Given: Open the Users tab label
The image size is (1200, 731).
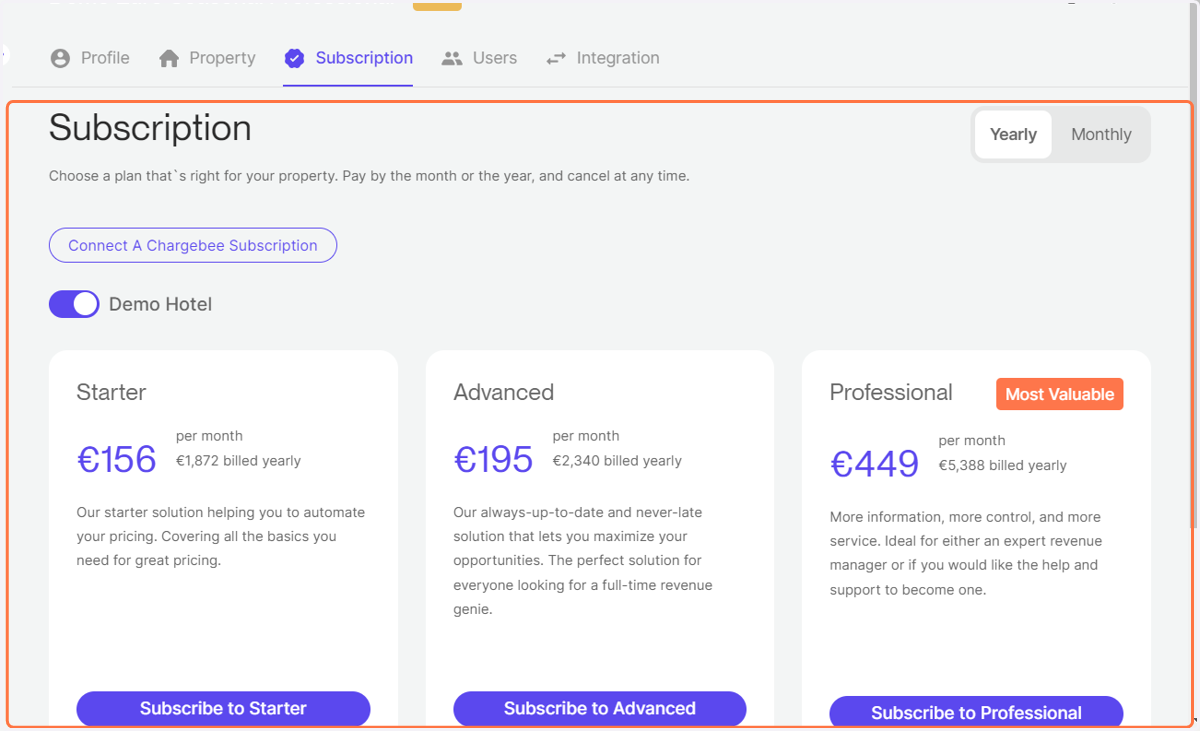Looking at the screenshot, I should [495, 58].
